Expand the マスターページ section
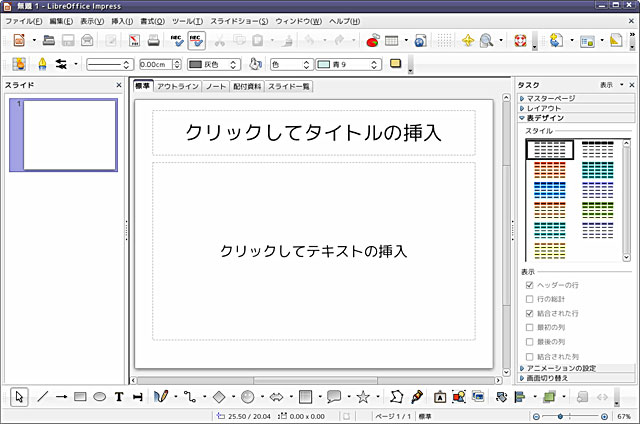Screen dimensions: 640x424 tap(576, 98)
